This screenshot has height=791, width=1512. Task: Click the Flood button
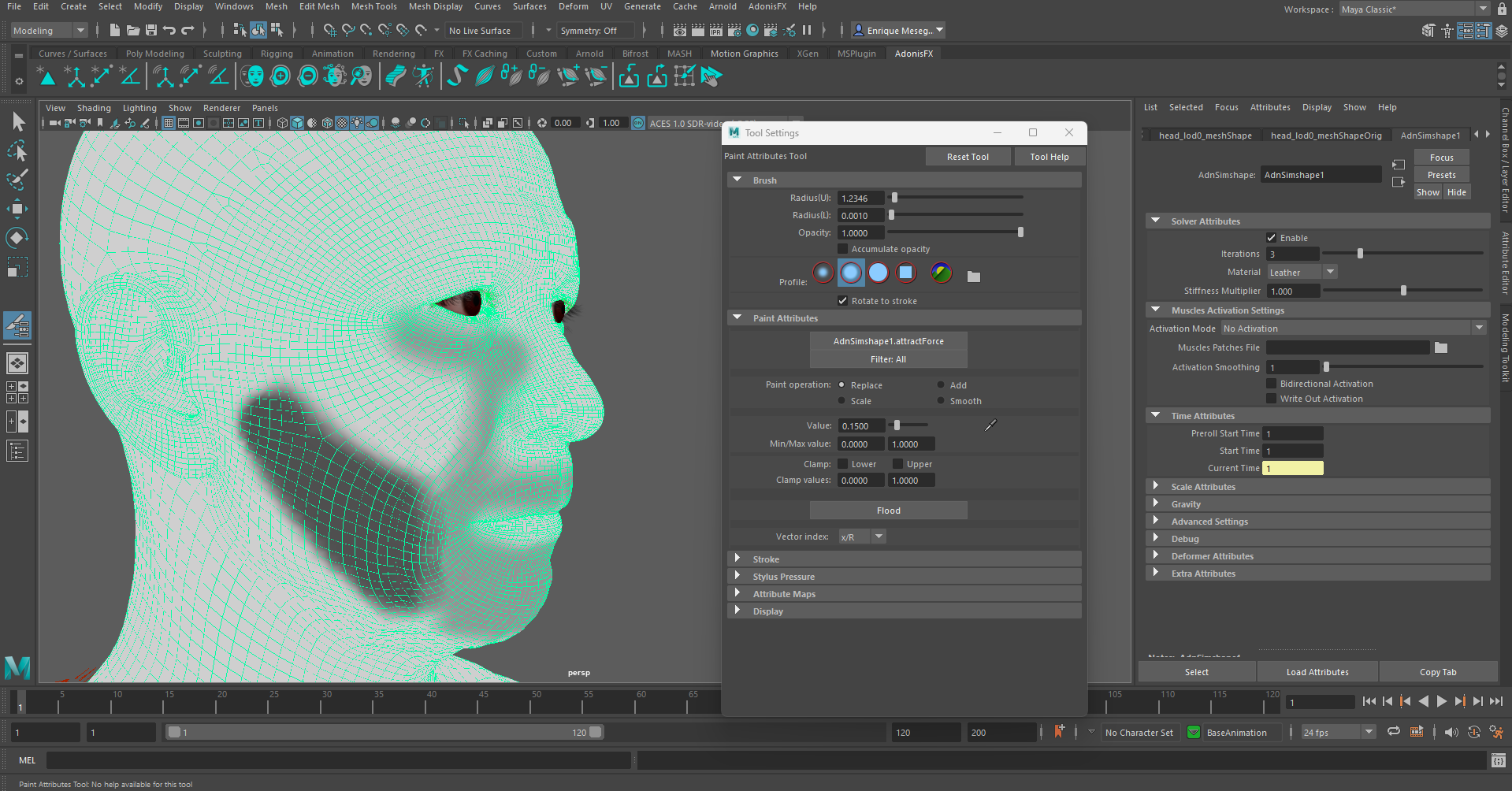pyautogui.click(x=888, y=511)
